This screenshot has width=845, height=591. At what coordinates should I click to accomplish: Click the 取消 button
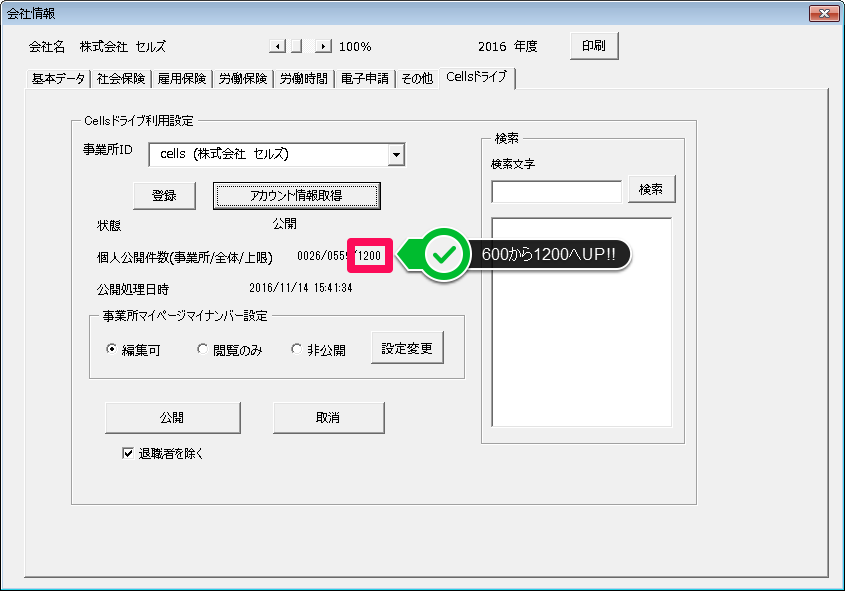(329, 418)
